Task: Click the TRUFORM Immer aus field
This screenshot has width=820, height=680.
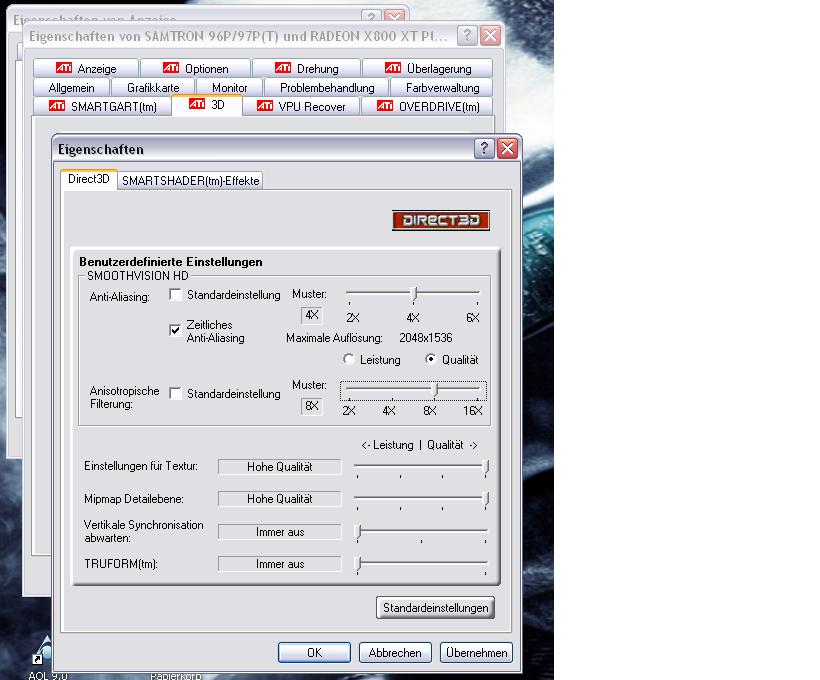Action: coord(280,564)
